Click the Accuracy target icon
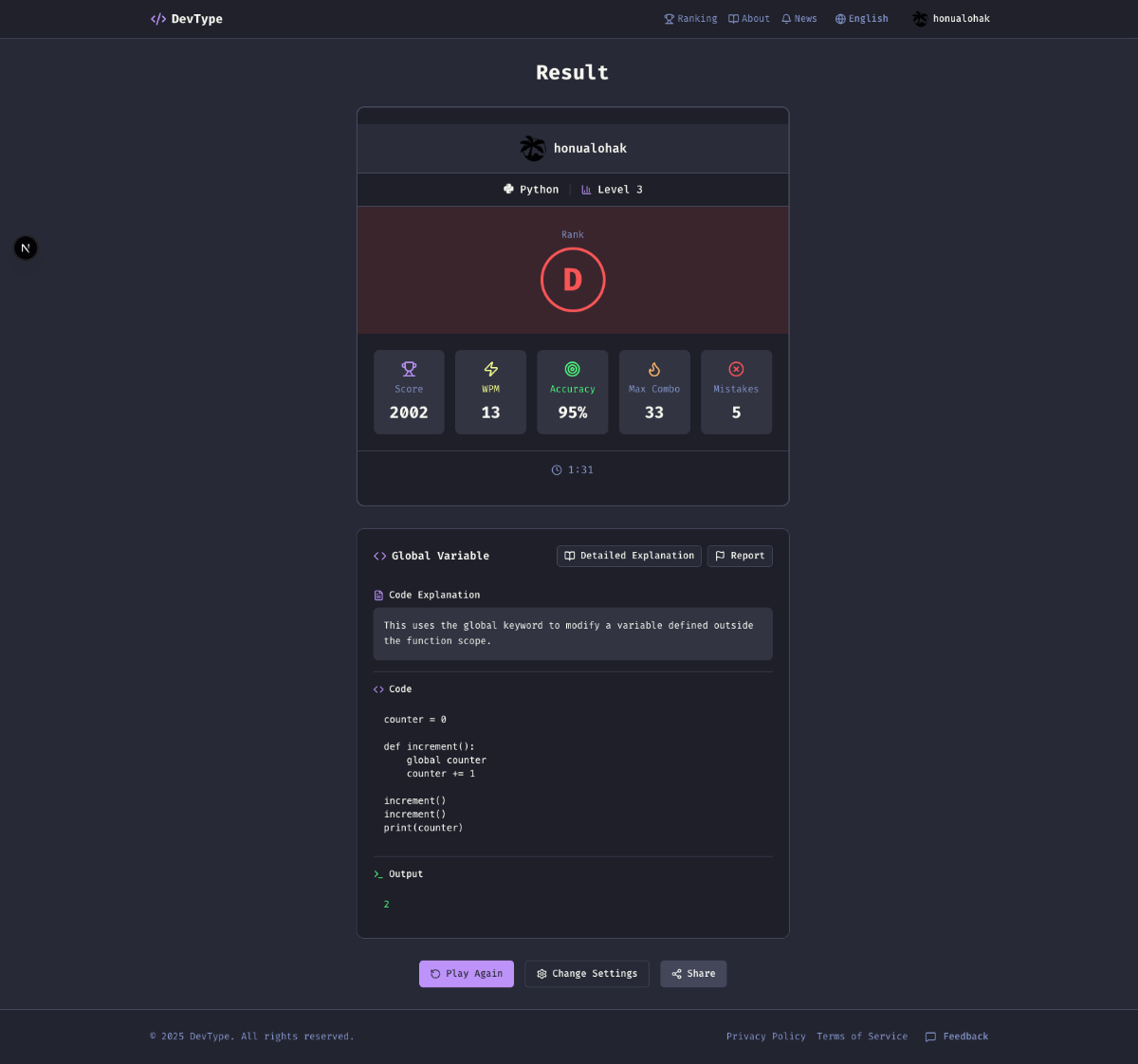 (x=573, y=369)
